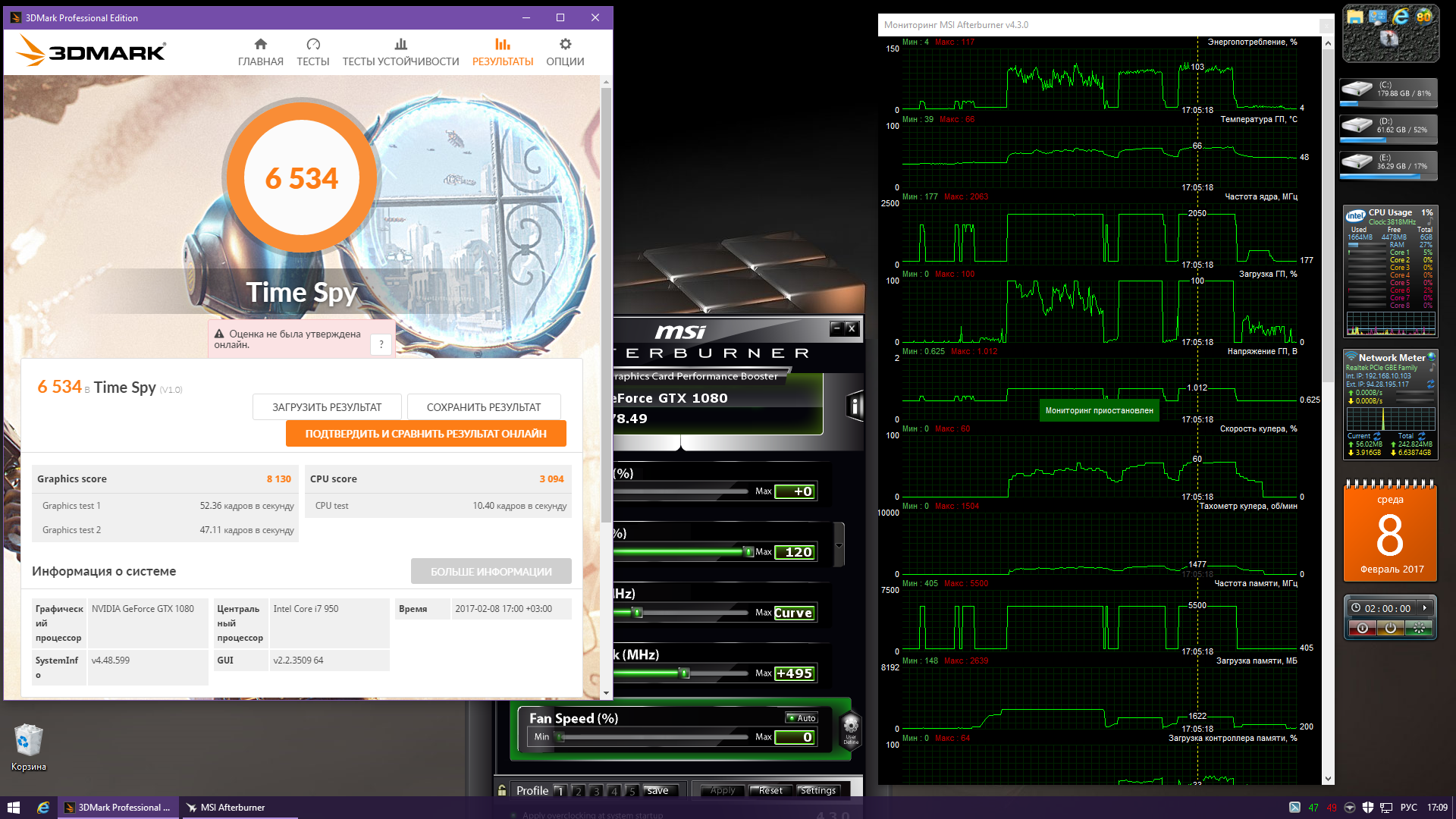Click the Fan Speed slider handle
Screen dimensions: 1456x819
point(560,737)
